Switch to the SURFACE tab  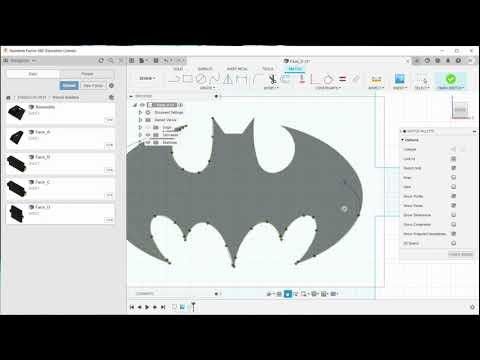[205, 69]
